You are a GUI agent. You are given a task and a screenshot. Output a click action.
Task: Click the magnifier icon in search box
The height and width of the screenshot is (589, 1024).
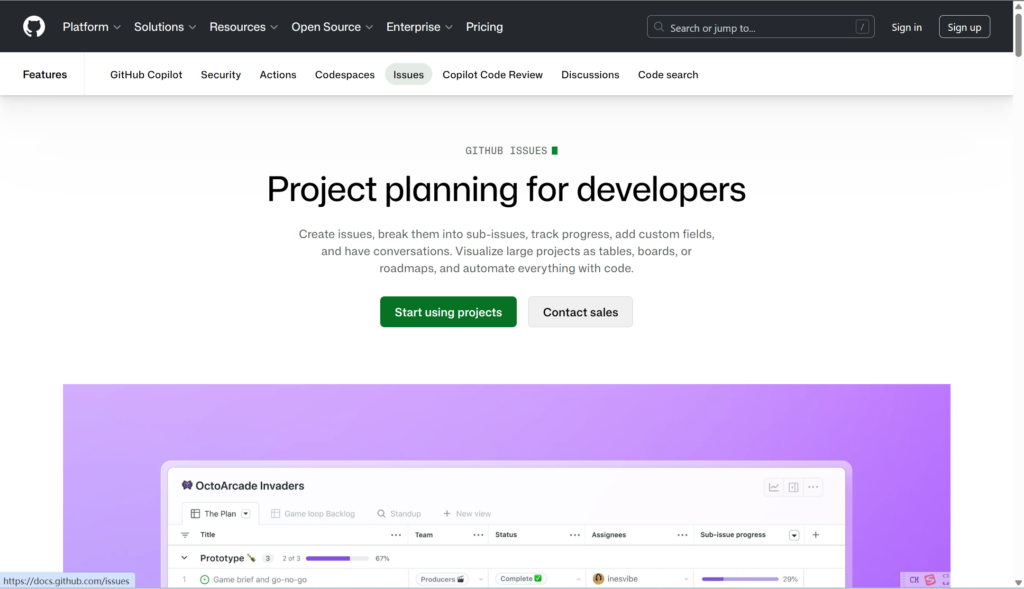658,27
